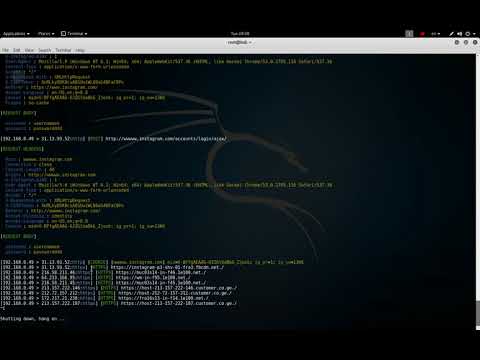Click the network pen-shaped status icon
This screenshot has width=480, height=360.
pyautogui.click(x=451, y=34)
